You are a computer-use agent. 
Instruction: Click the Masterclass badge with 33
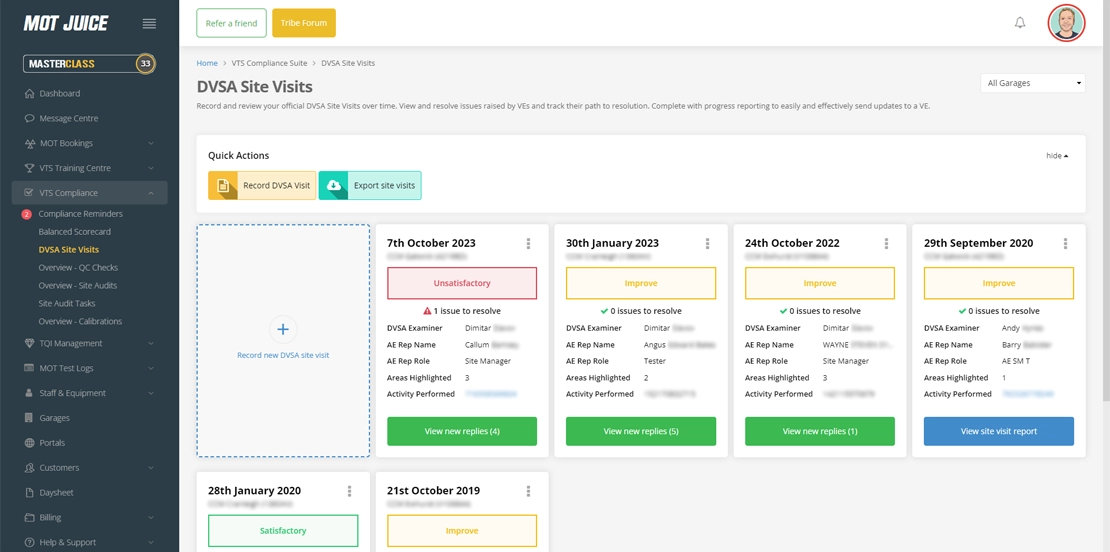89,64
